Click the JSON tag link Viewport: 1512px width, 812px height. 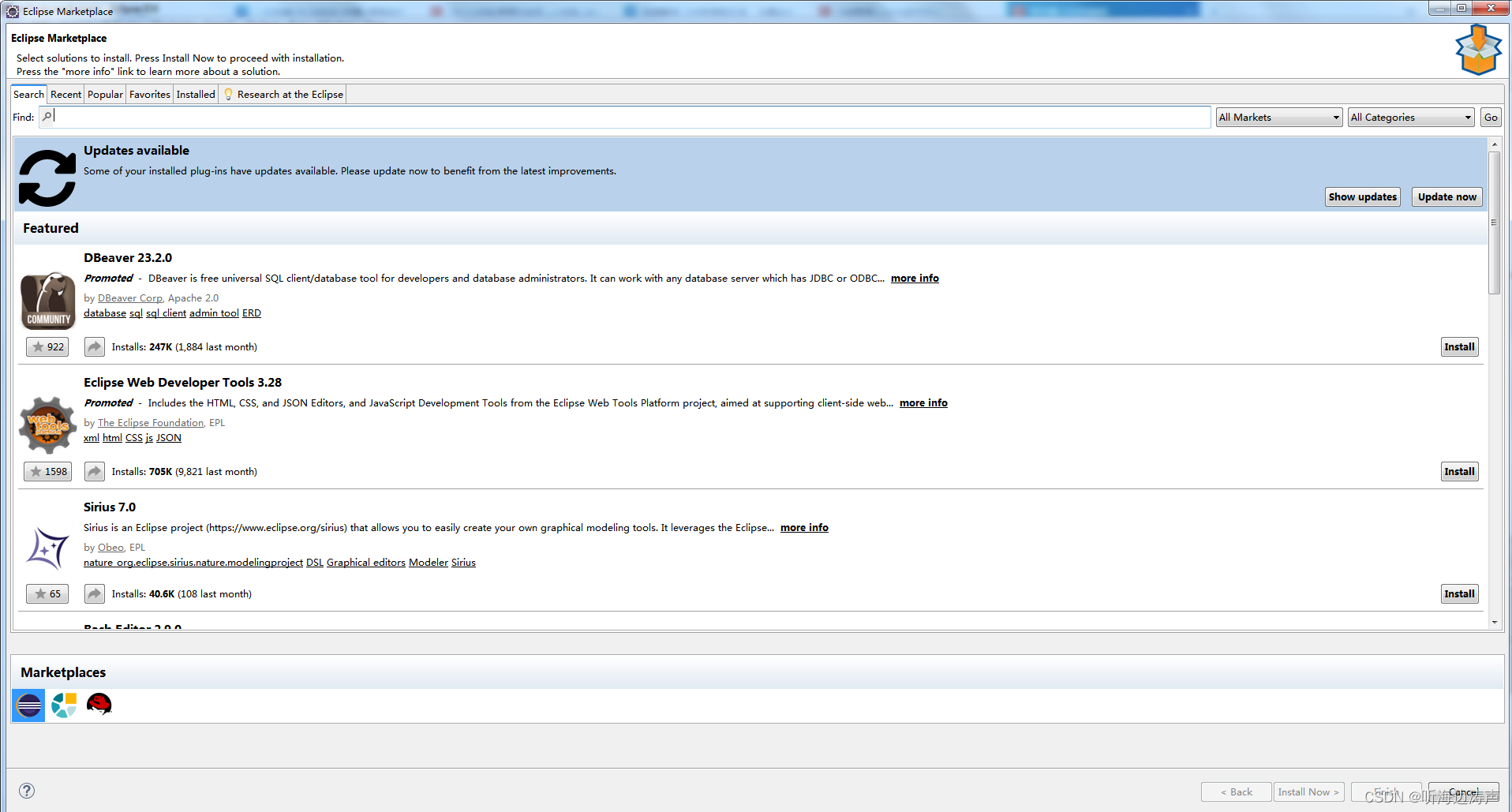(x=169, y=437)
